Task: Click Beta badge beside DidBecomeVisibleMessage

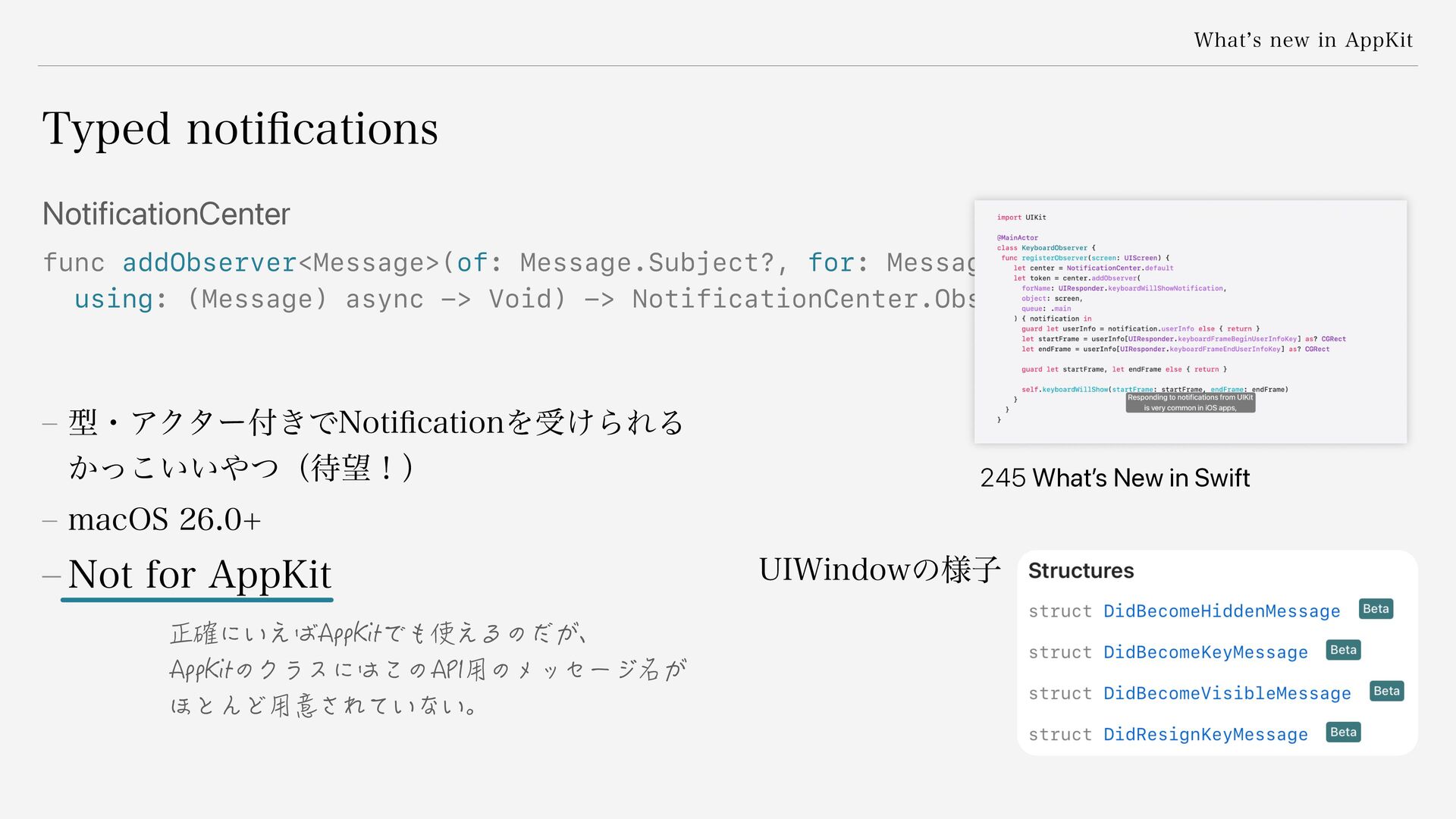Action: [1386, 691]
